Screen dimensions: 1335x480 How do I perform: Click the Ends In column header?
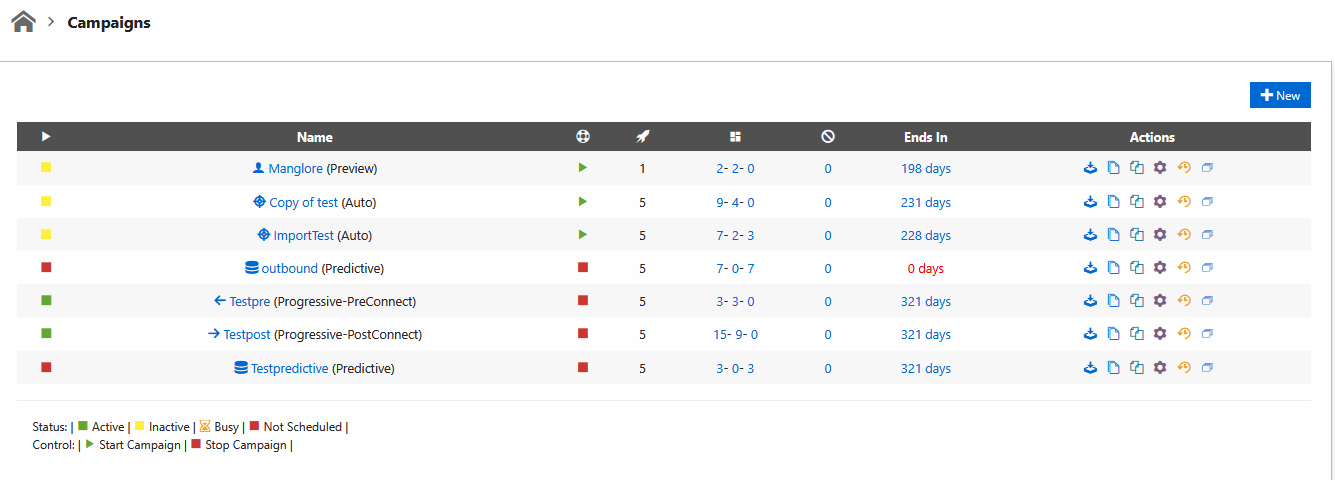tap(926, 137)
